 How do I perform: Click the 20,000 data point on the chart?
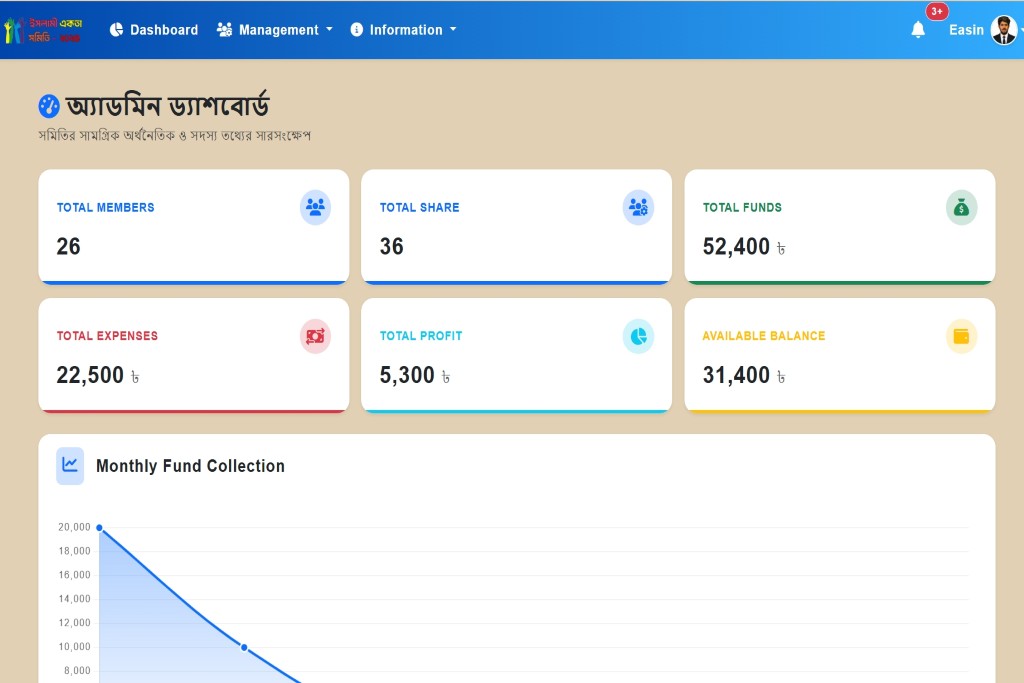[x=99, y=528]
